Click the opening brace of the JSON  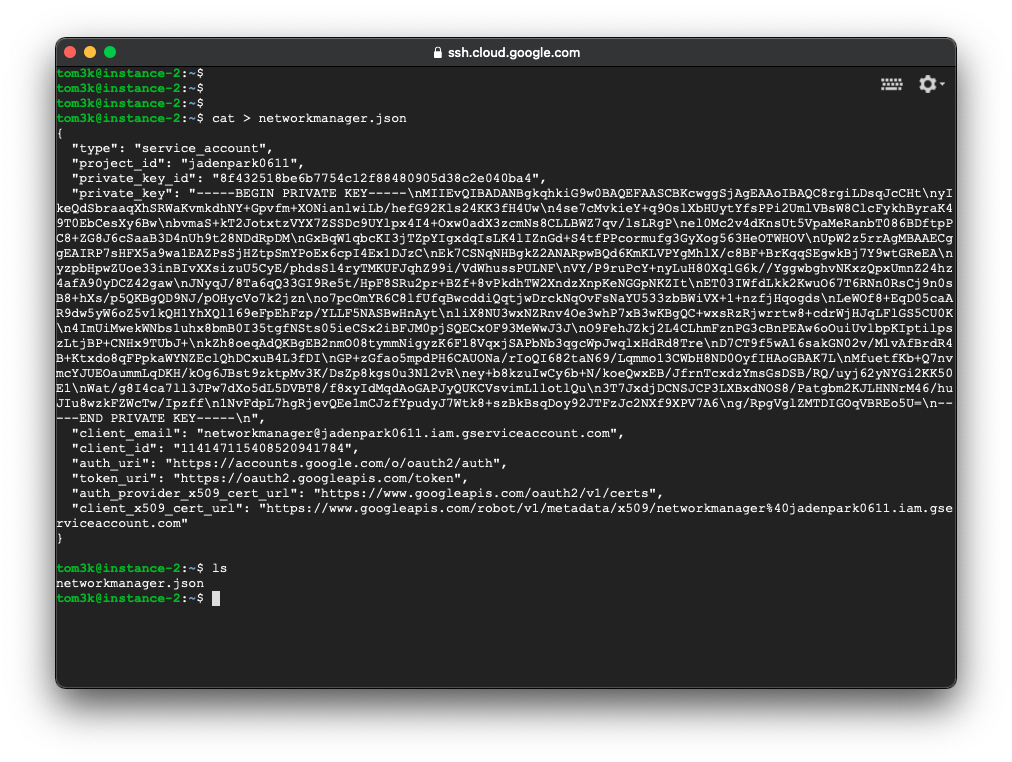(x=60, y=134)
